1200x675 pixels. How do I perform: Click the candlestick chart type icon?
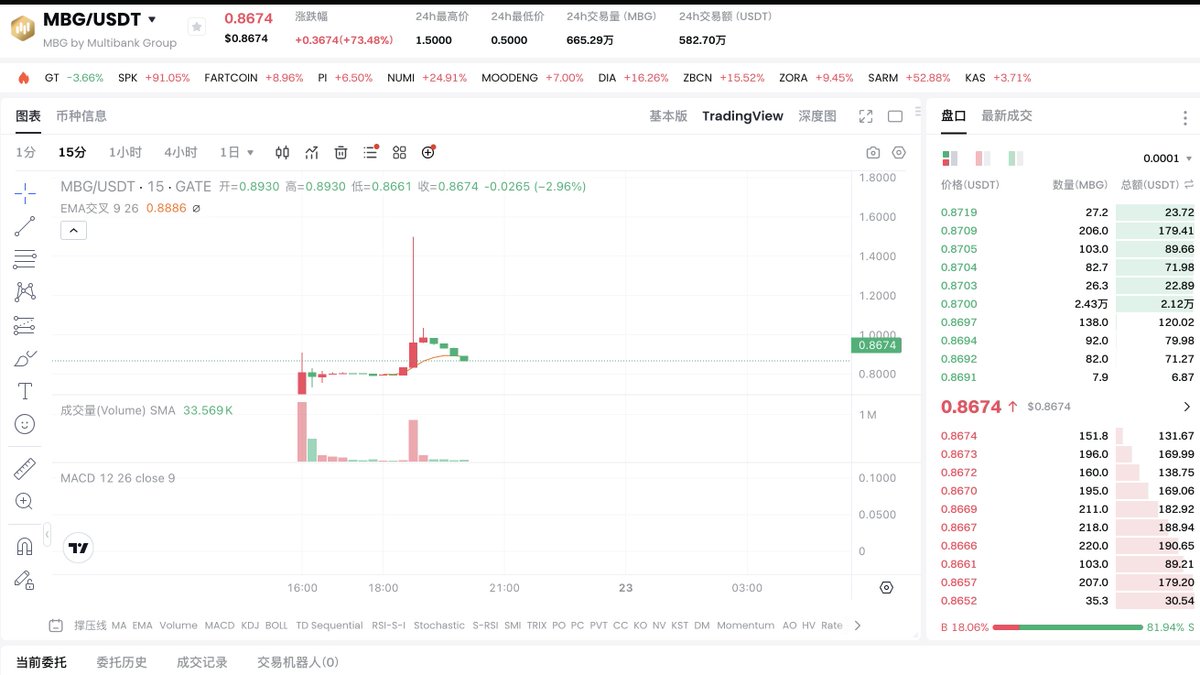click(282, 152)
